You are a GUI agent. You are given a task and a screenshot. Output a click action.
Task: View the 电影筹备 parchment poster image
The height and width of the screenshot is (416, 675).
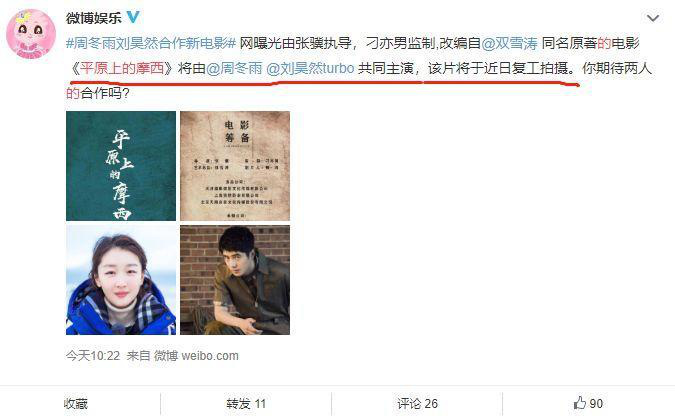tap(235, 166)
